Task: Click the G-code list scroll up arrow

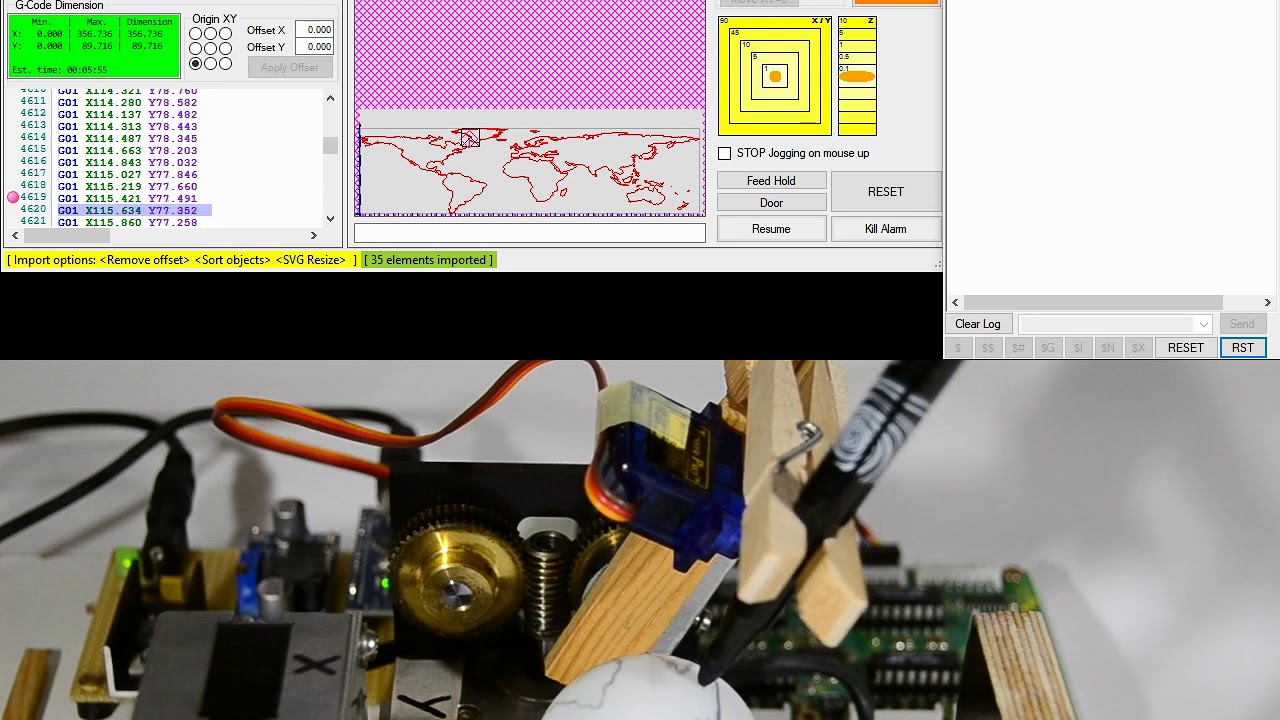Action: pyautogui.click(x=330, y=98)
